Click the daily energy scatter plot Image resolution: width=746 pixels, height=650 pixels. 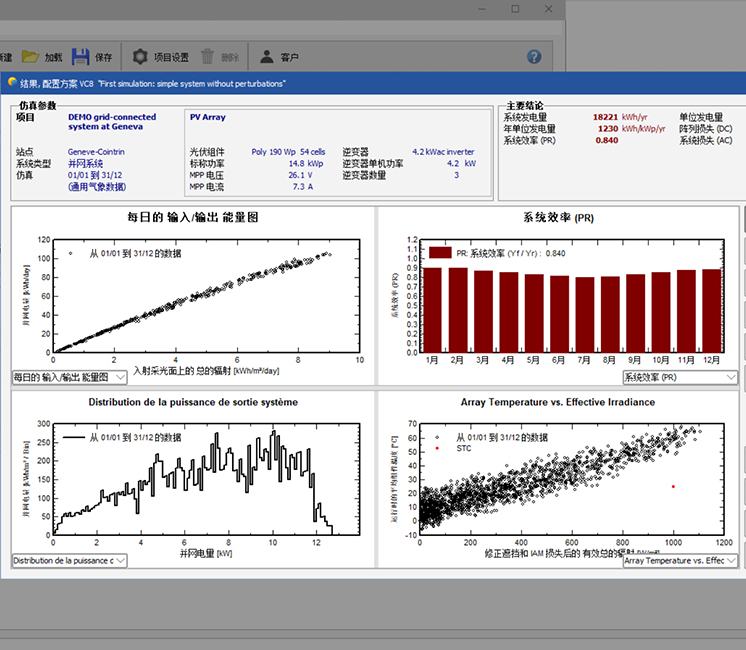click(x=206, y=295)
